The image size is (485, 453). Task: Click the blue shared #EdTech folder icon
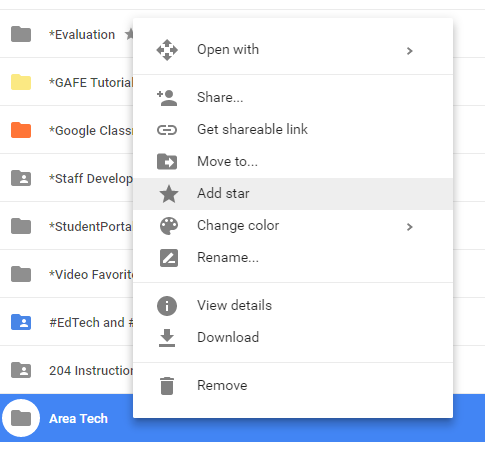point(21,322)
